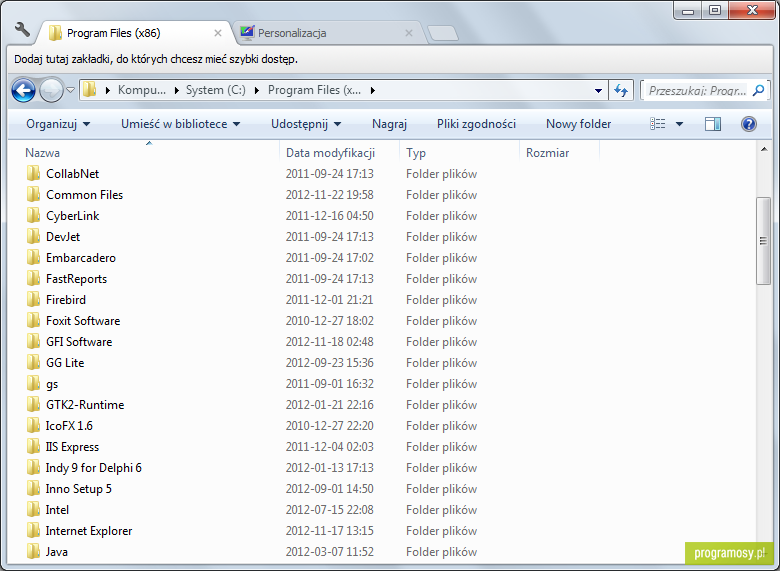Image resolution: width=780 pixels, height=571 pixels.
Task: Click date 2012-11-22 19:58 of Common Files
Action: click(x=329, y=194)
